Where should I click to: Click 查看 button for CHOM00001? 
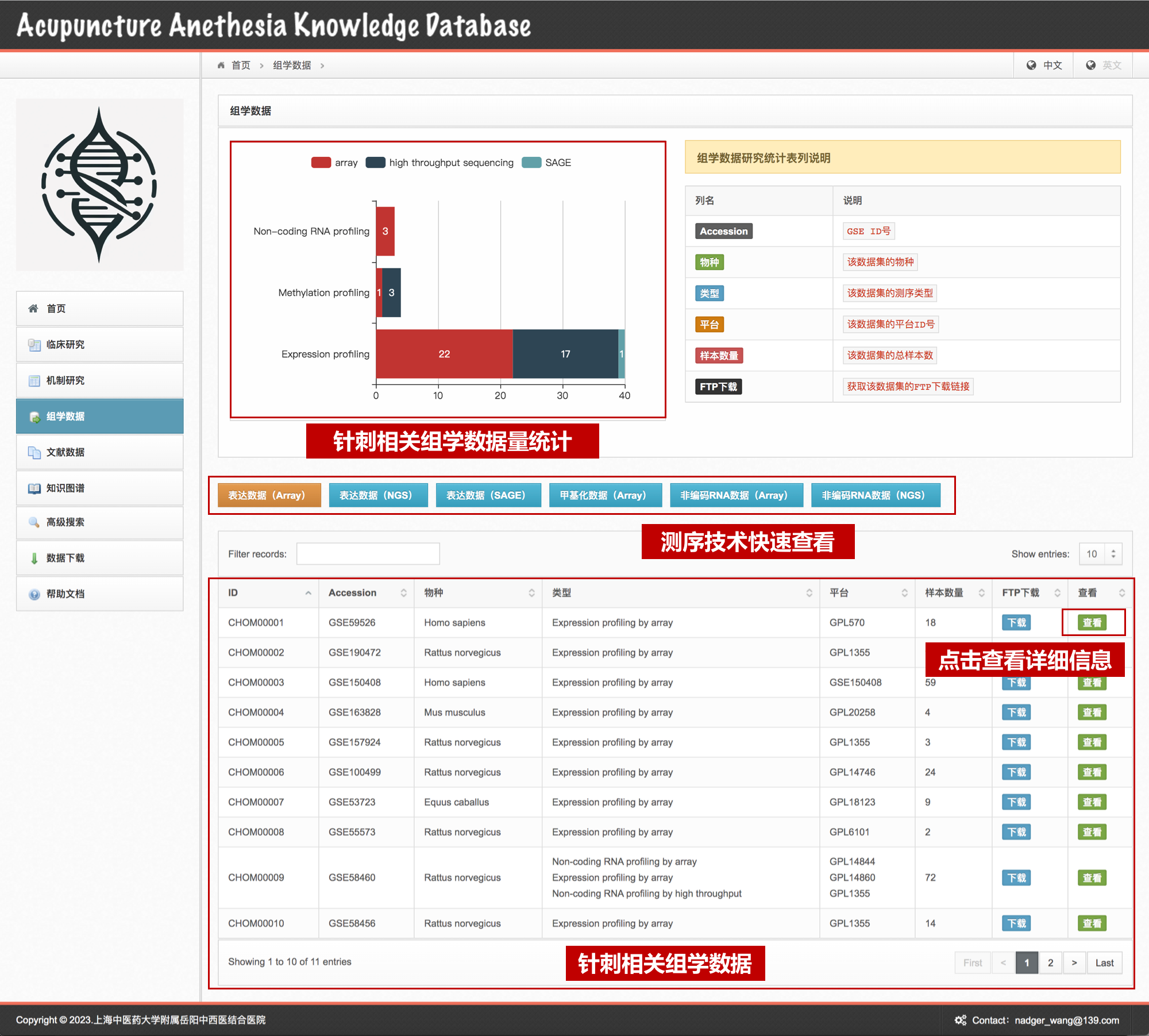tap(1092, 623)
